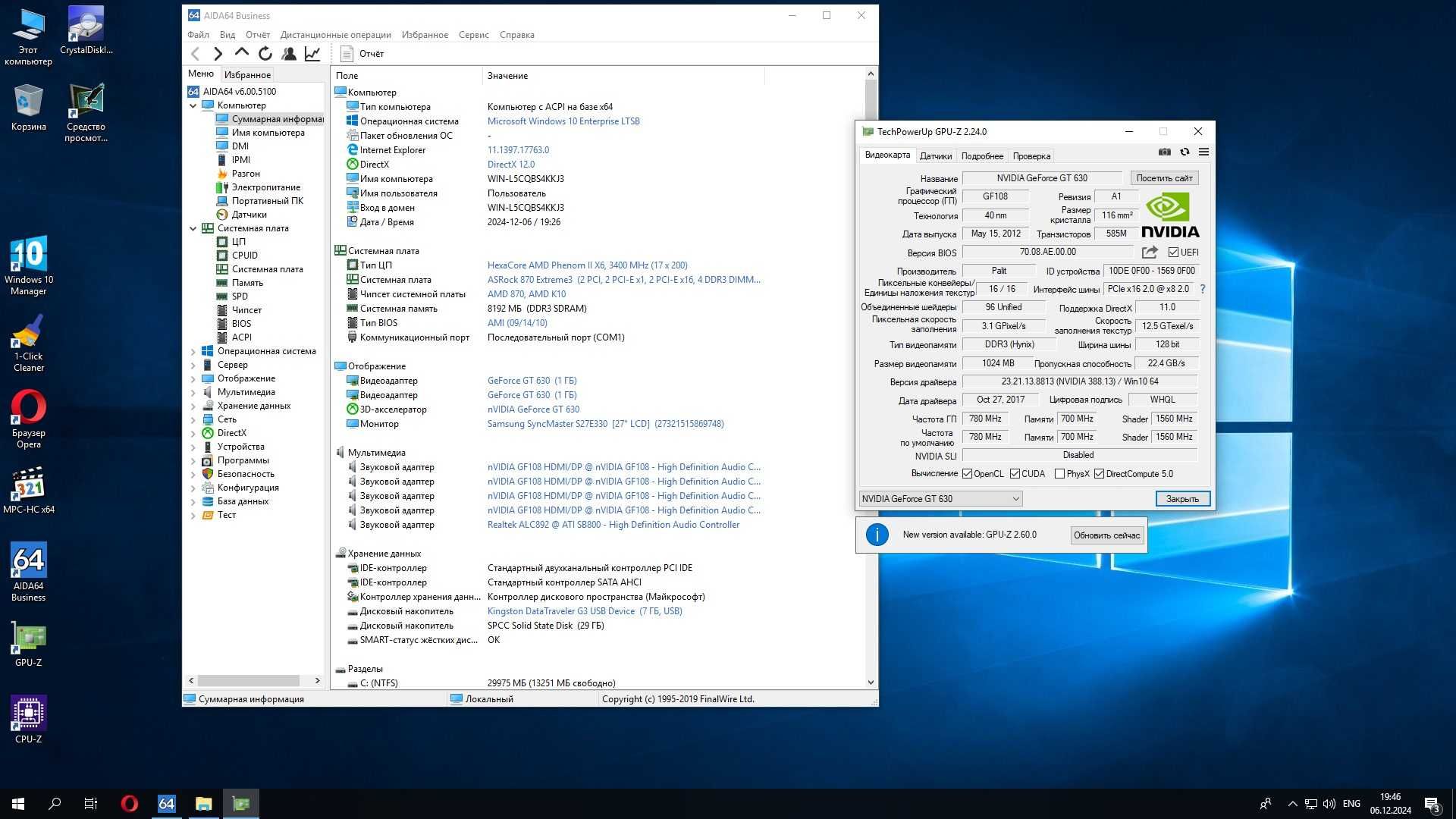Image resolution: width=1456 pixels, height=819 pixels.
Task: Click Opera icon in the taskbar
Action: pos(130,804)
